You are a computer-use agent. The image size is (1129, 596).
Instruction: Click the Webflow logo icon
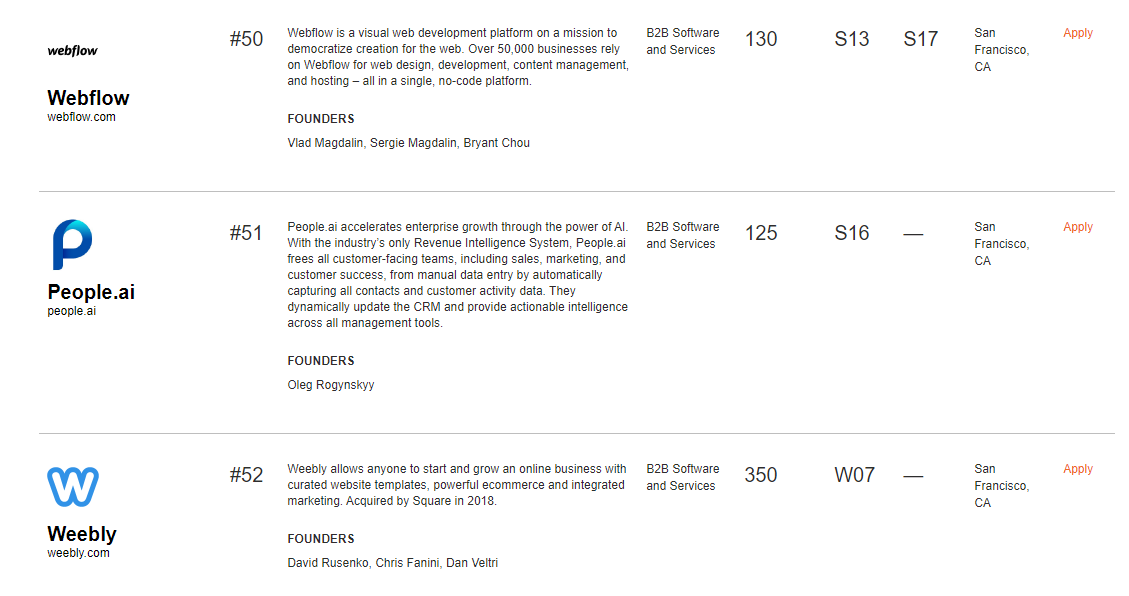coord(72,50)
